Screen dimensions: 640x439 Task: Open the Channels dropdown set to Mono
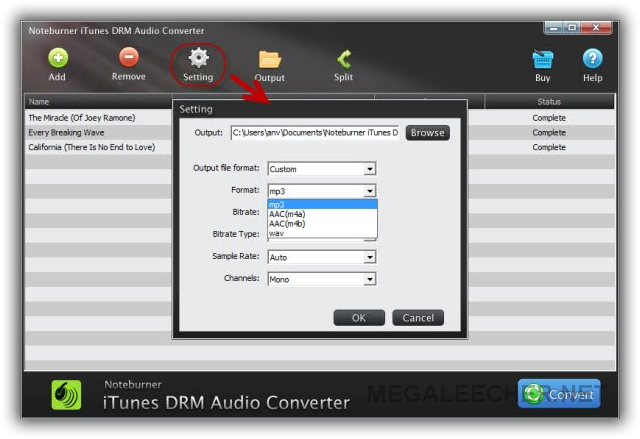point(369,279)
